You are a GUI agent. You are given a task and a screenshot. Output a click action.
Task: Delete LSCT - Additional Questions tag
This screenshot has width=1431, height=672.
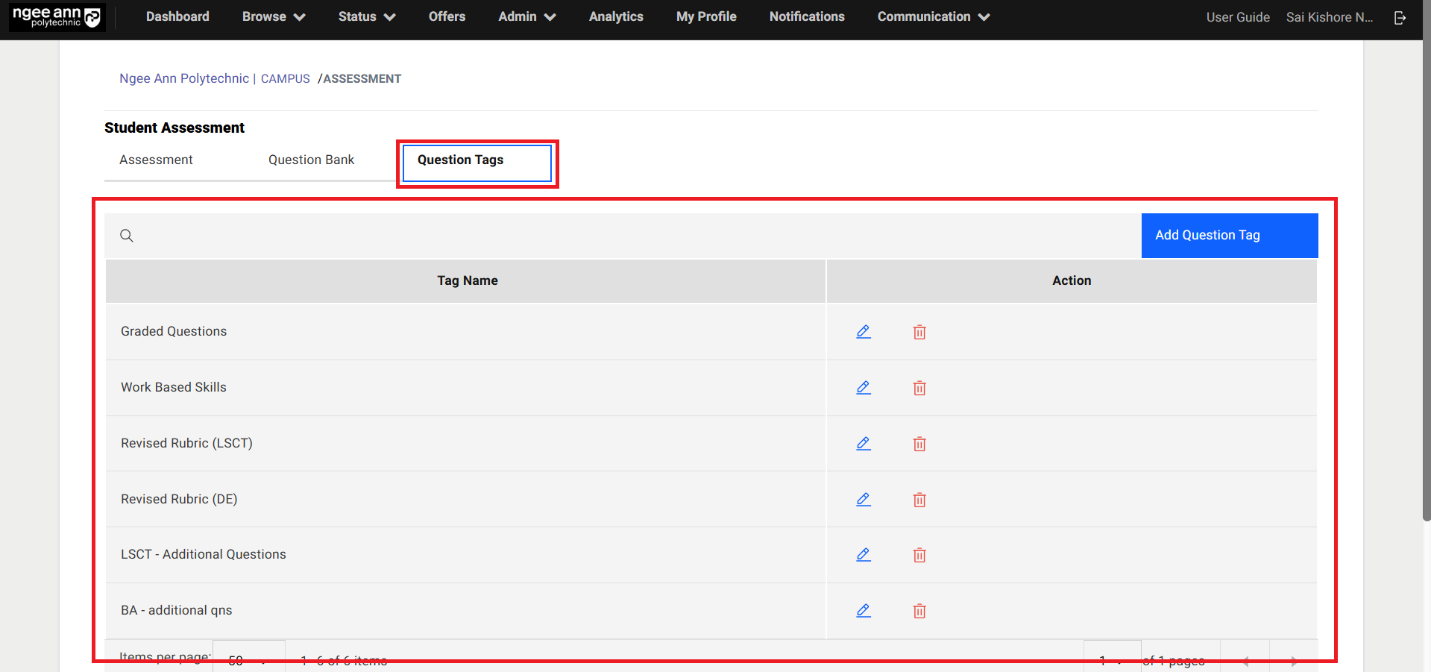919,555
